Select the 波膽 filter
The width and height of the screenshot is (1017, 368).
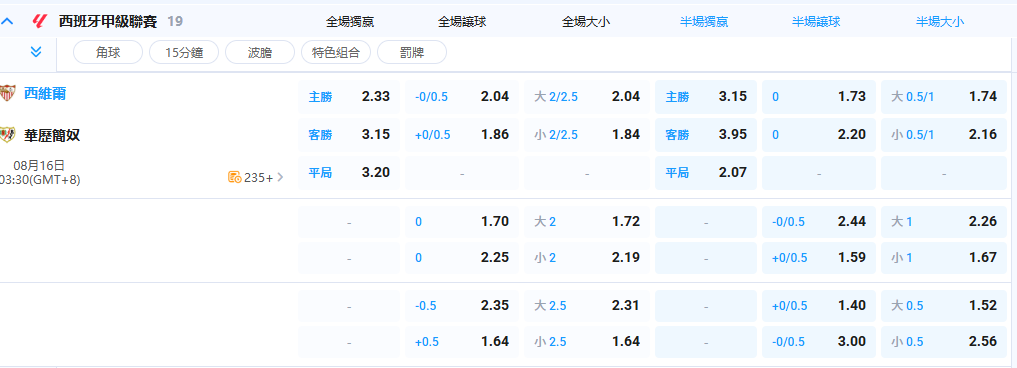(259, 53)
